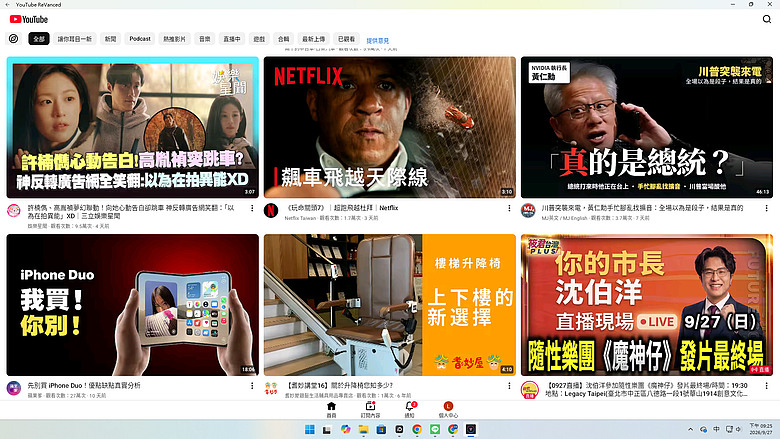The width and height of the screenshot is (780, 439).
Task: Open the stair lift chair video thumbnail
Action: [390, 305]
